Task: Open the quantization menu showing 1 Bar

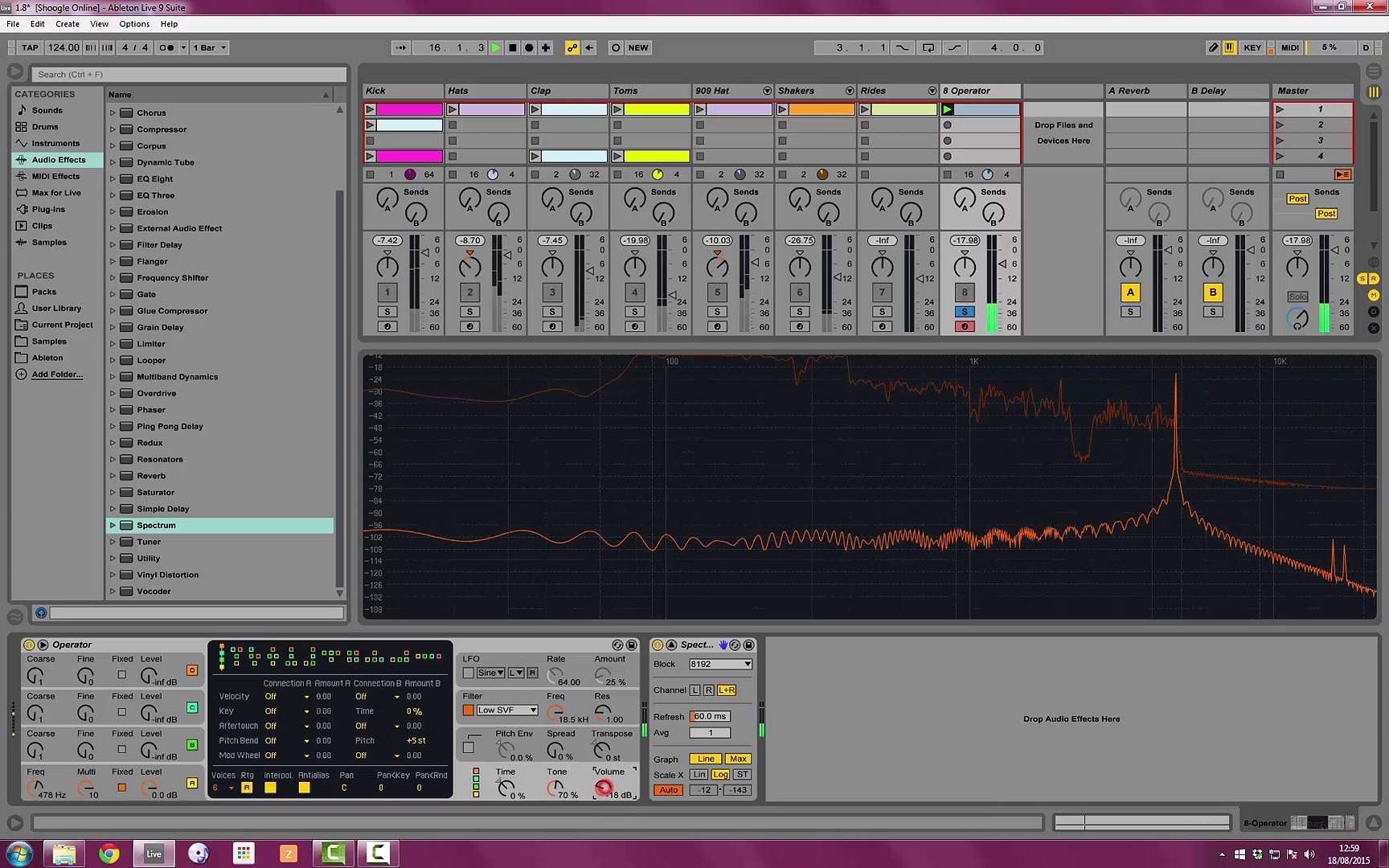Action: (211, 47)
